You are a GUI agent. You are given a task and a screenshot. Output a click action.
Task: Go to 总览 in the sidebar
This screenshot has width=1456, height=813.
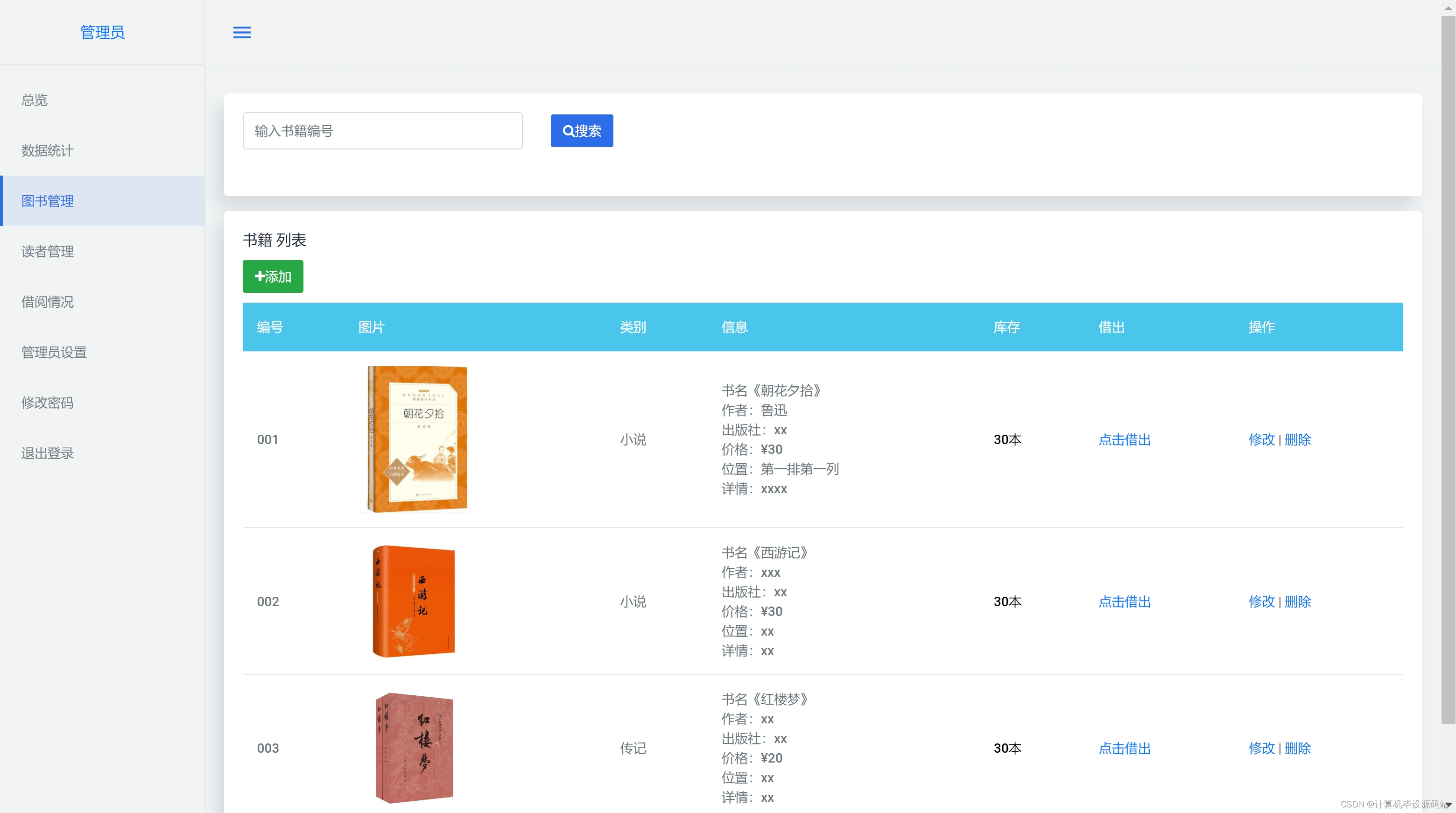point(35,100)
